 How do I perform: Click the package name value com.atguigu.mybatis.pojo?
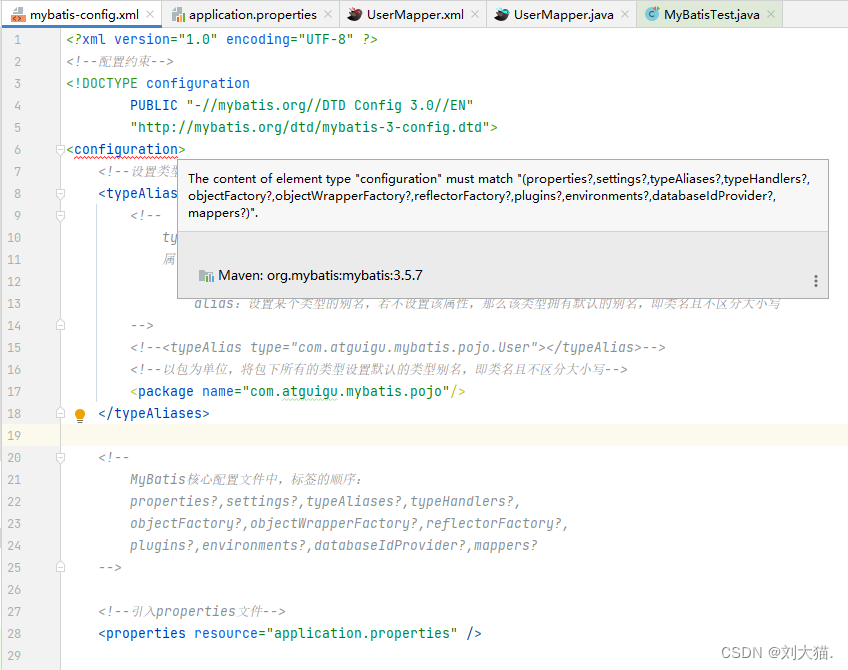(x=346, y=392)
